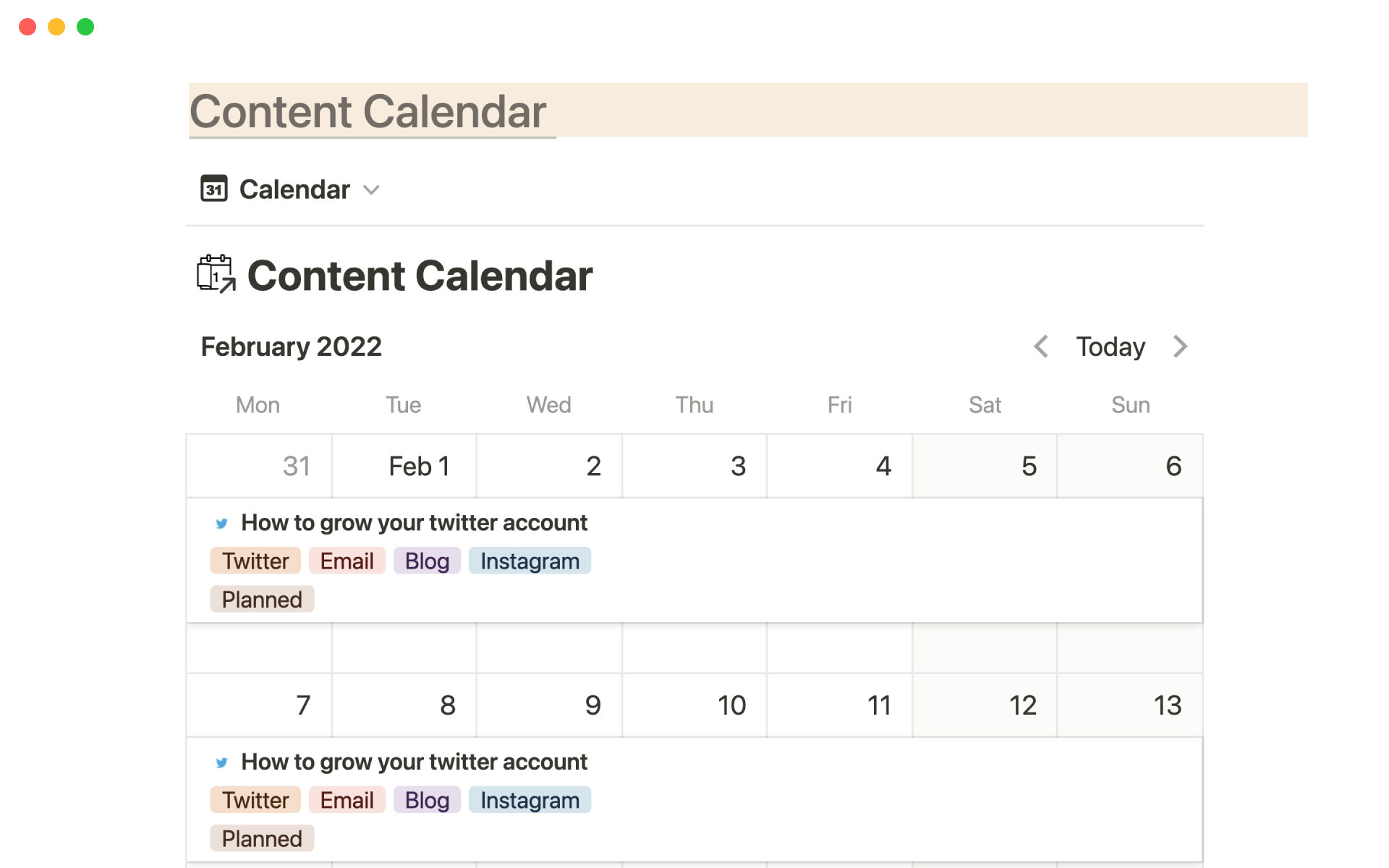
Task: Open the linked Content Calendar database icon
Action: coord(216,274)
